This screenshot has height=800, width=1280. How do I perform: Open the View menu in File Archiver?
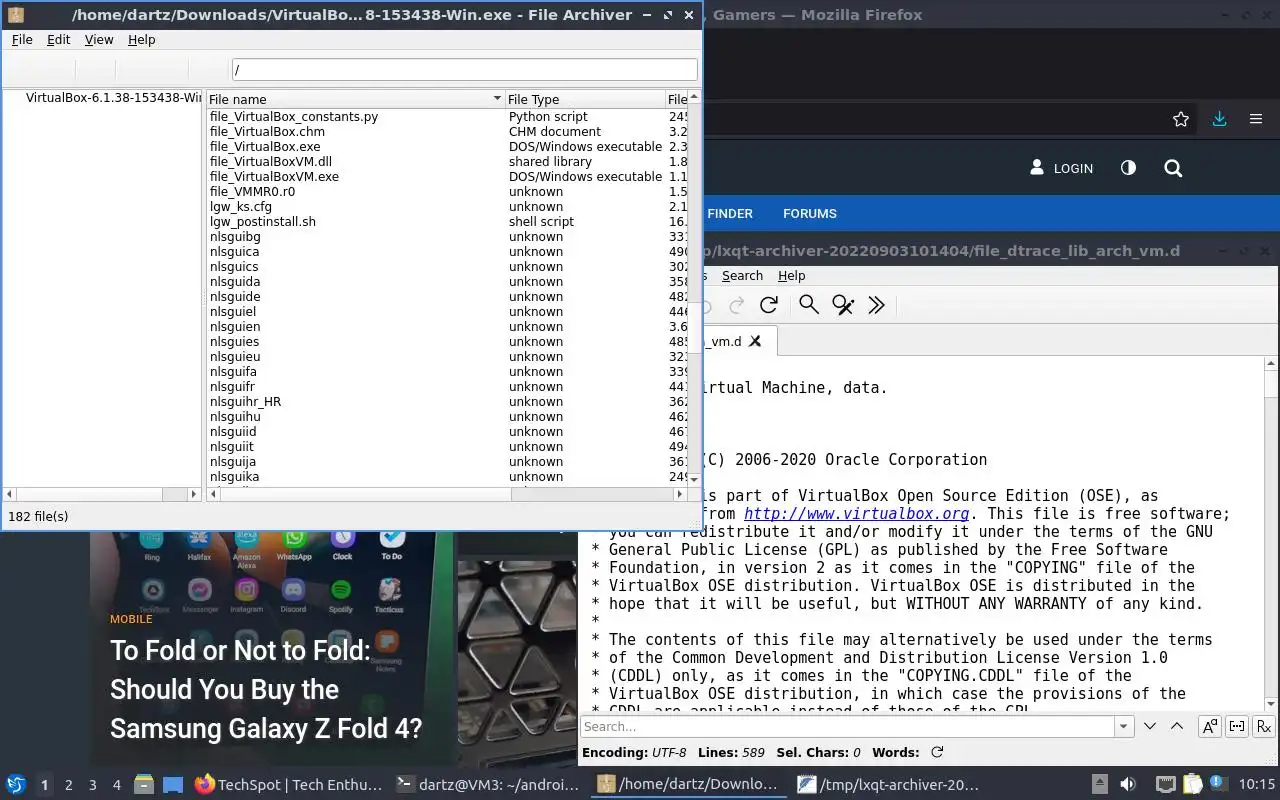[x=99, y=40]
